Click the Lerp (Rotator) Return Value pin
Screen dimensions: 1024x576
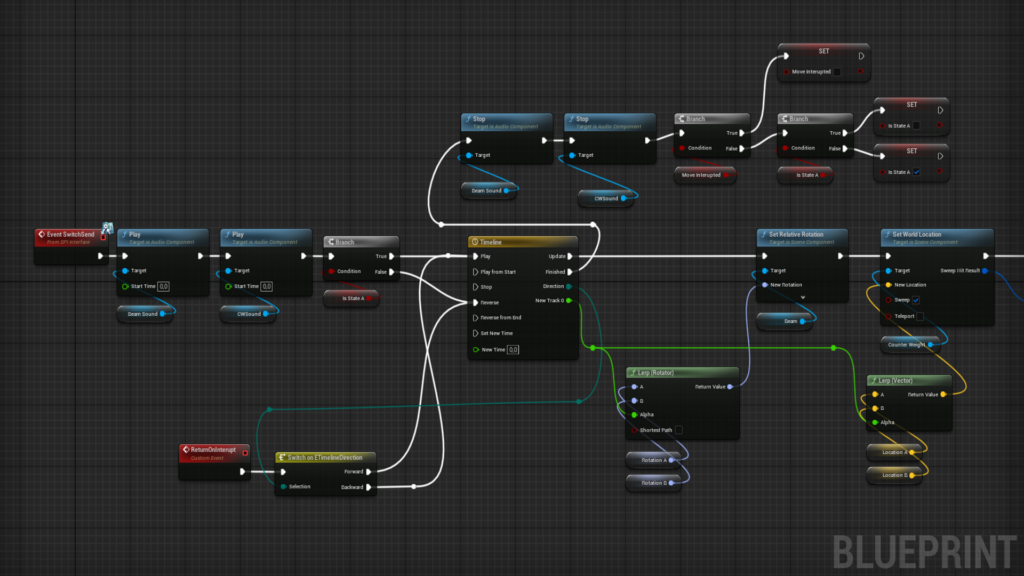coord(730,387)
